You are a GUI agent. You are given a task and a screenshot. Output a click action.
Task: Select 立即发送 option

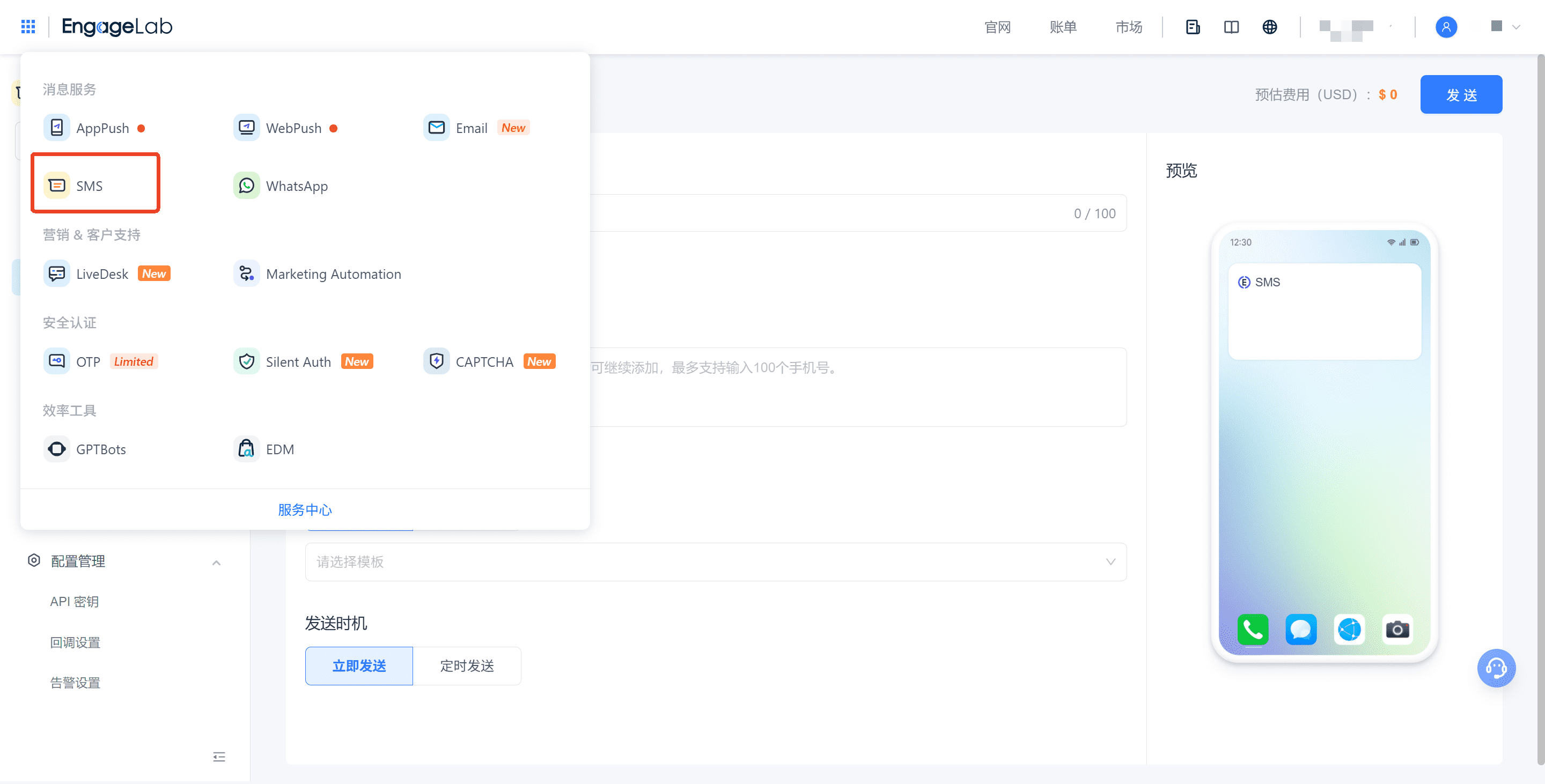click(x=359, y=665)
